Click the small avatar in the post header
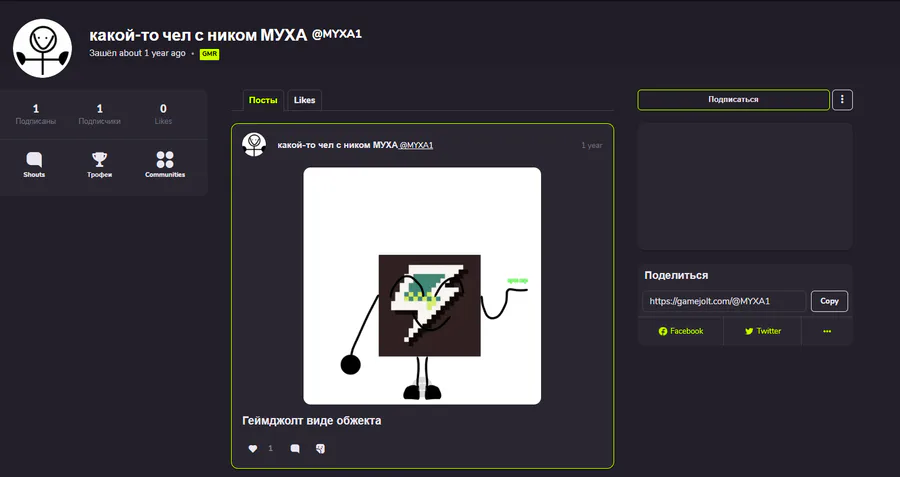 tap(254, 145)
